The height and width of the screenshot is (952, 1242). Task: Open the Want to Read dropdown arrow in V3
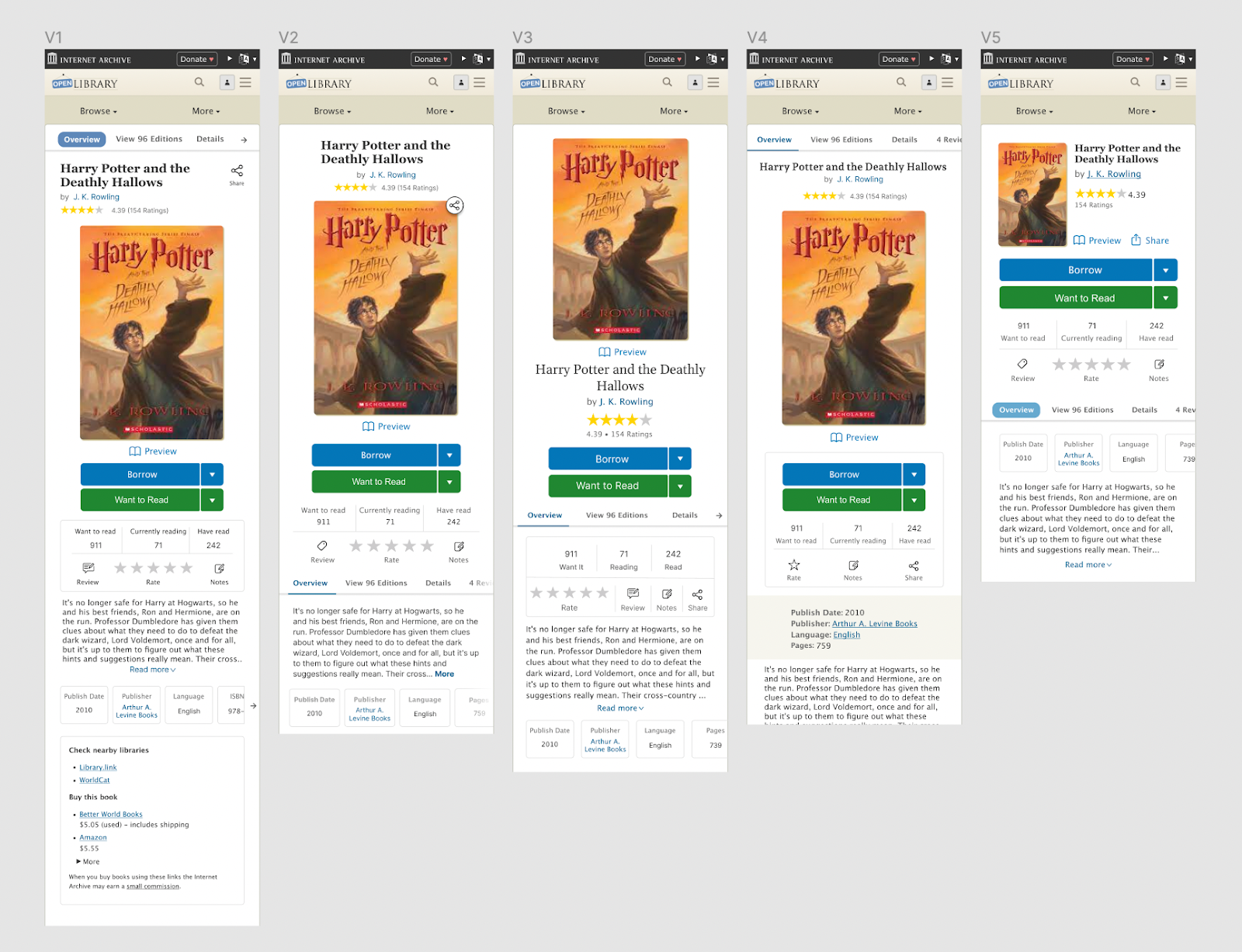coord(680,486)
